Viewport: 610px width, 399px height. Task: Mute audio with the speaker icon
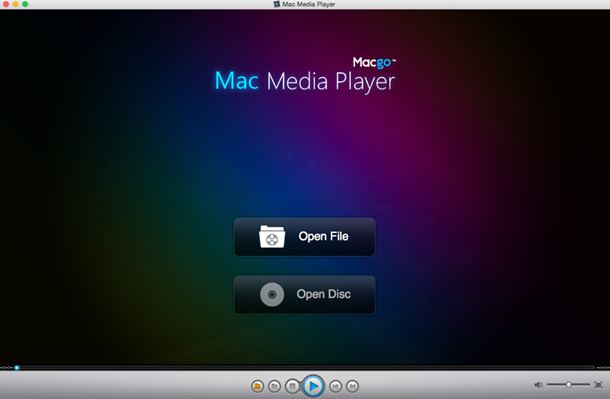click(538, 385)
